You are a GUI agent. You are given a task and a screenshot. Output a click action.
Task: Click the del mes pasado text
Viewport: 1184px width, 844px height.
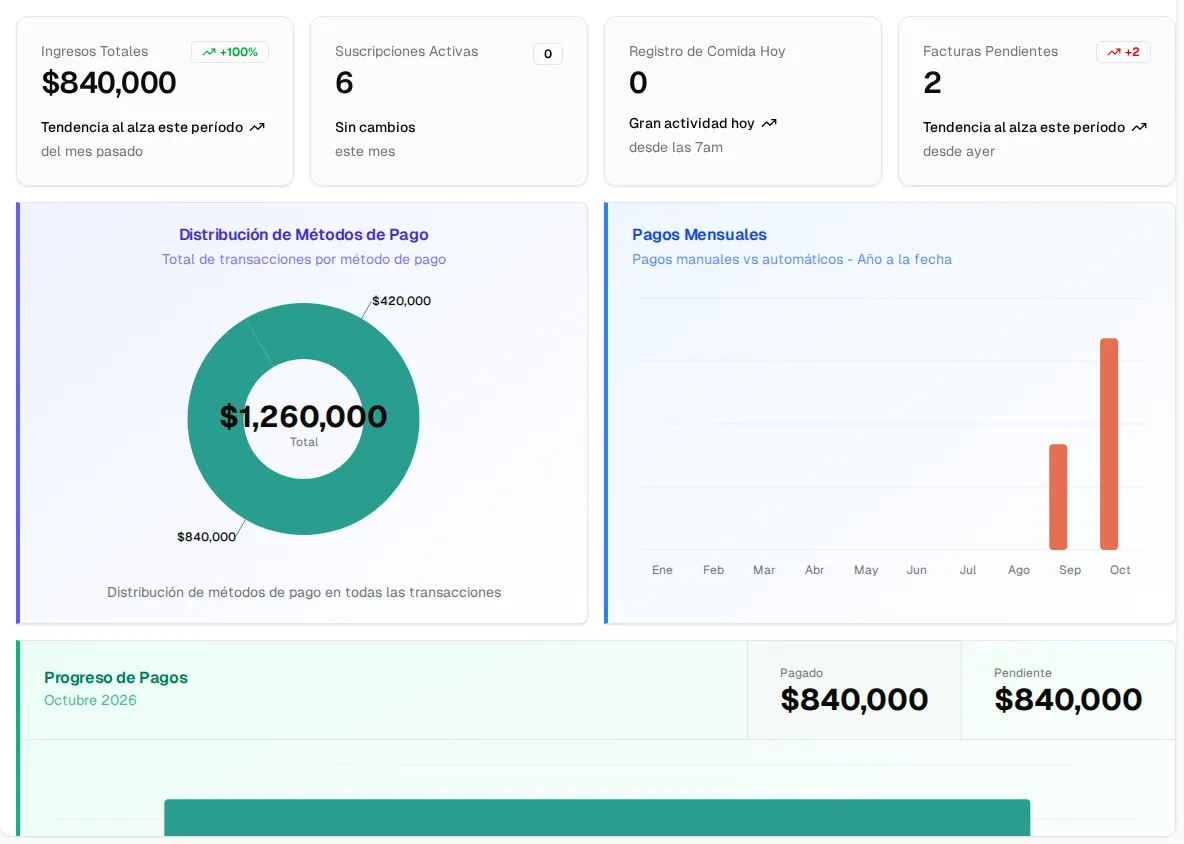click(x=91, y=151)
